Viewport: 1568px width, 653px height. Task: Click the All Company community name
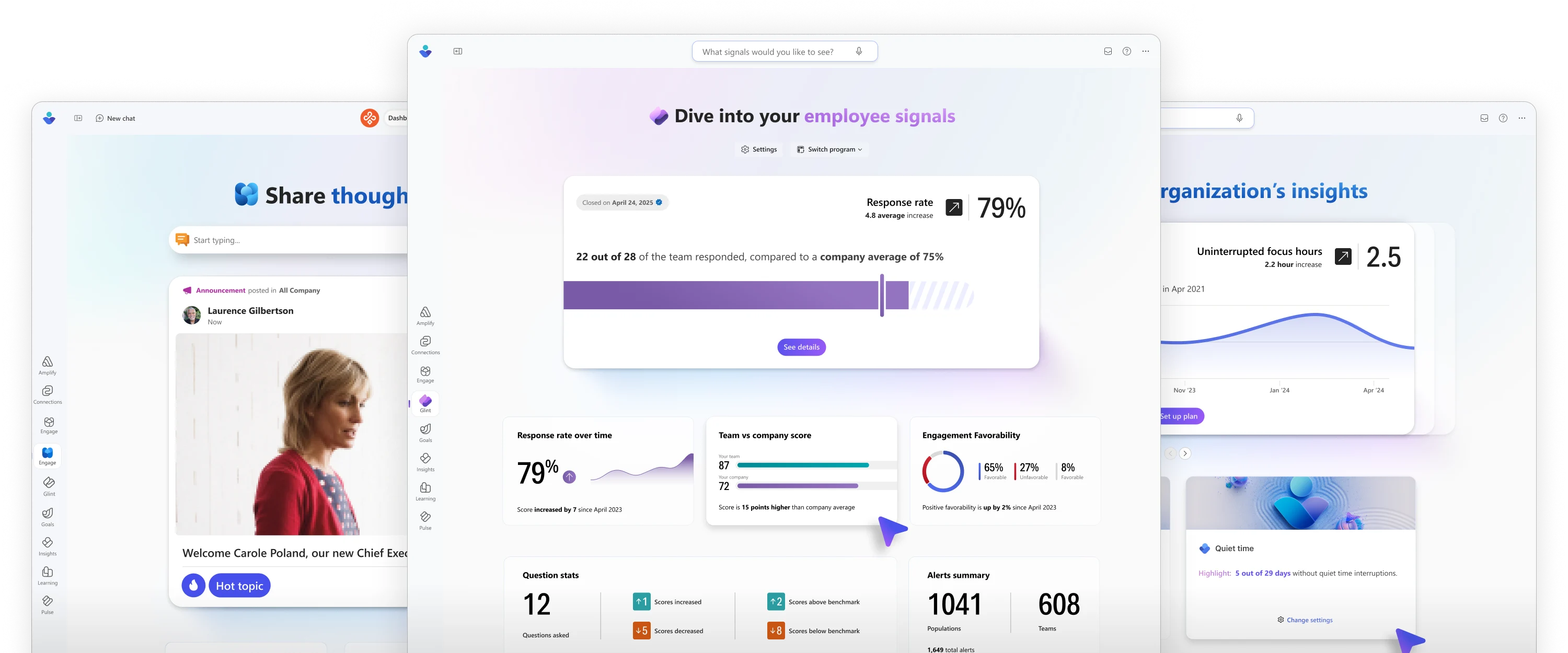click(x=299, y=290)
